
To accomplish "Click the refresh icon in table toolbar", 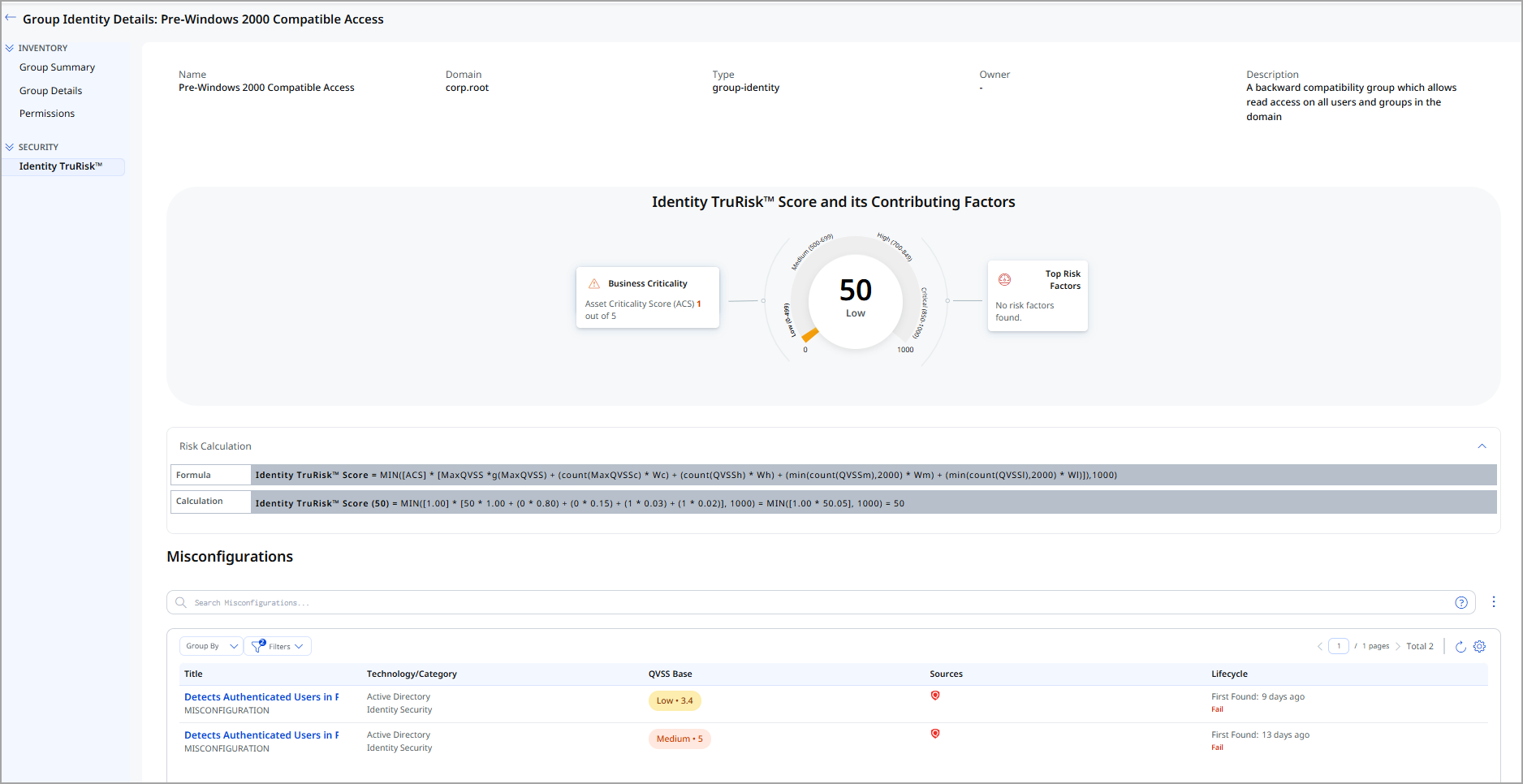I will coord(1460,647).
